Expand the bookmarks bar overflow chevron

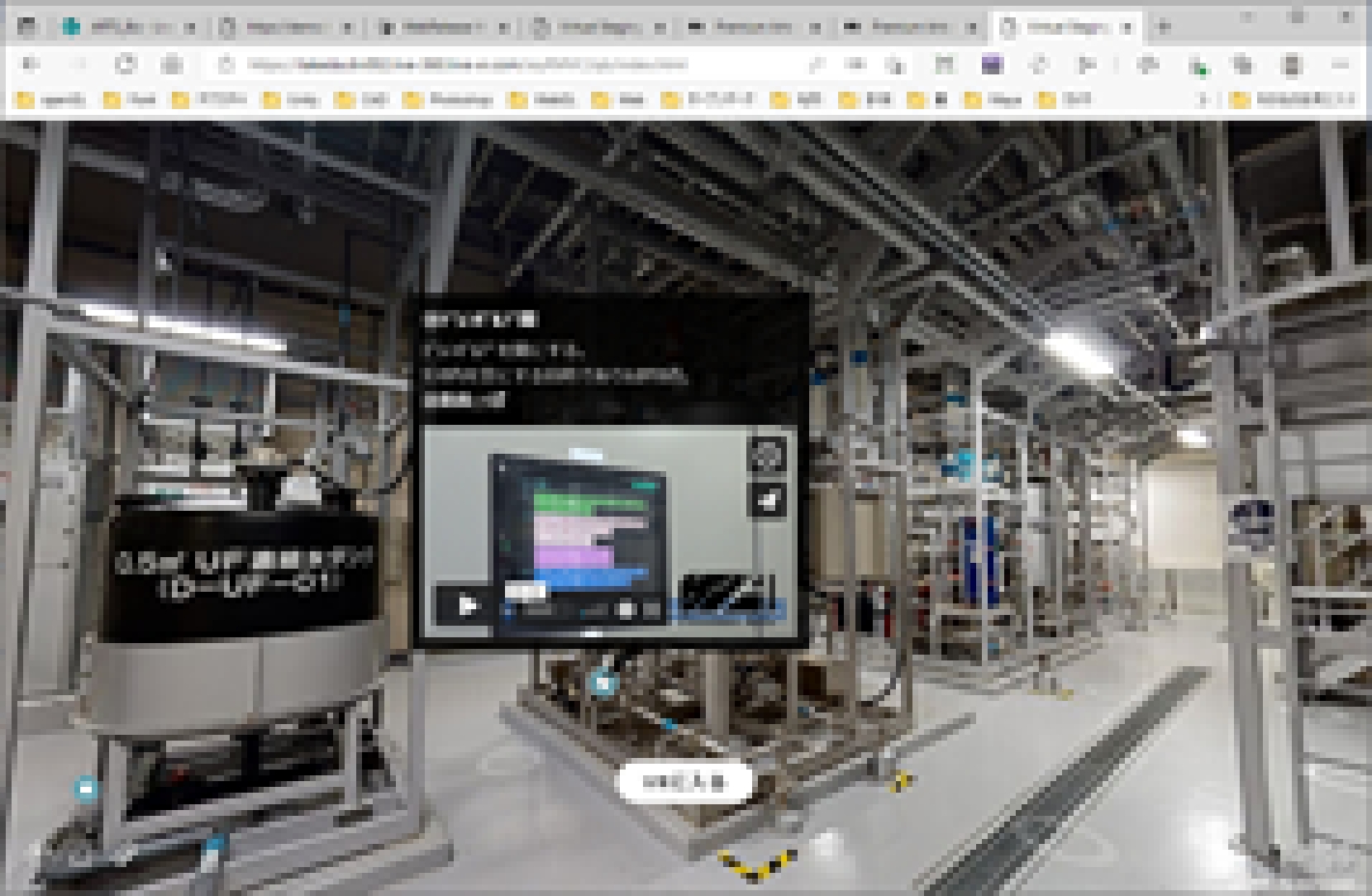click(1203, 100)
